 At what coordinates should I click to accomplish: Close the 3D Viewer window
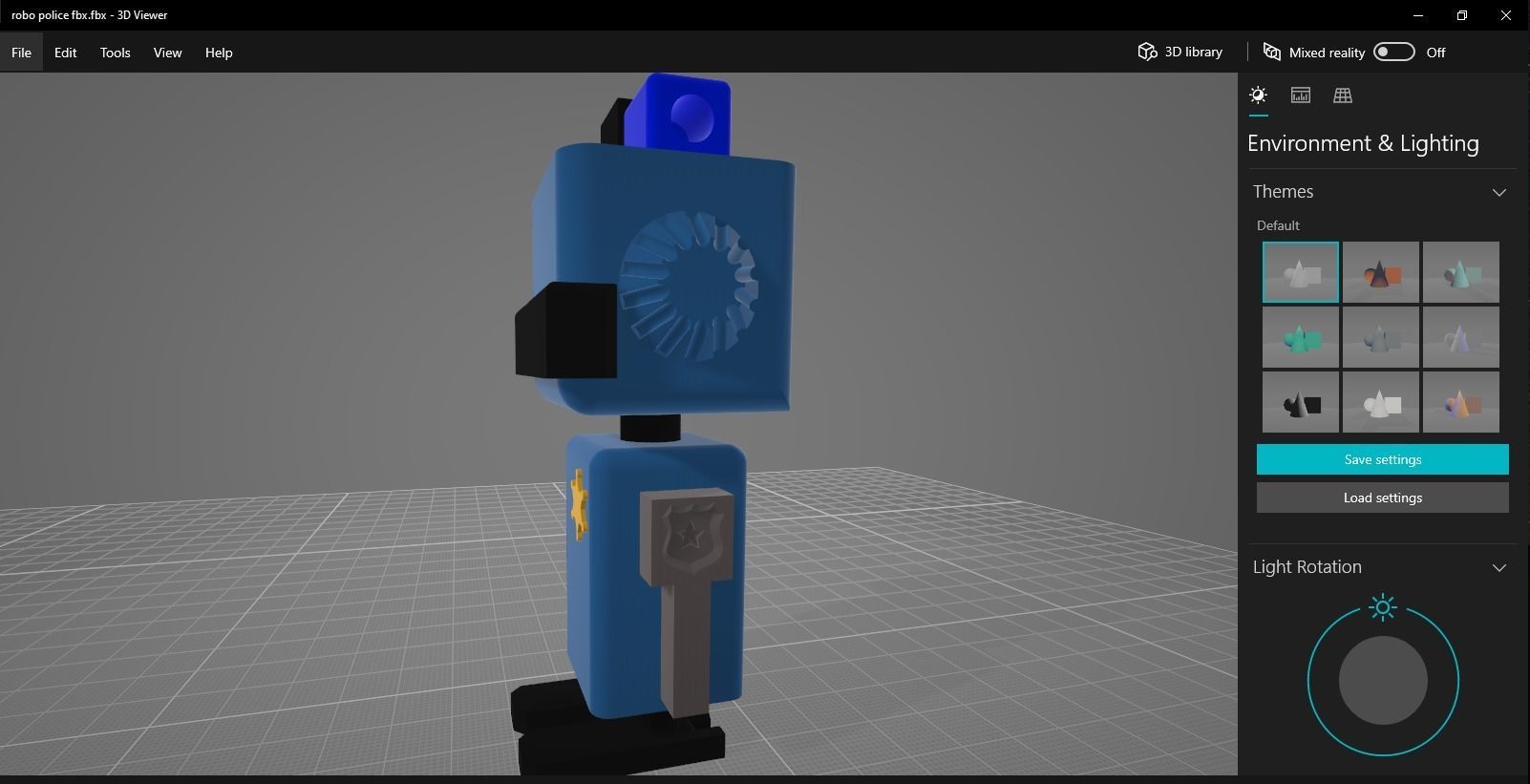pyautogui.click(x=1506, y=15)
